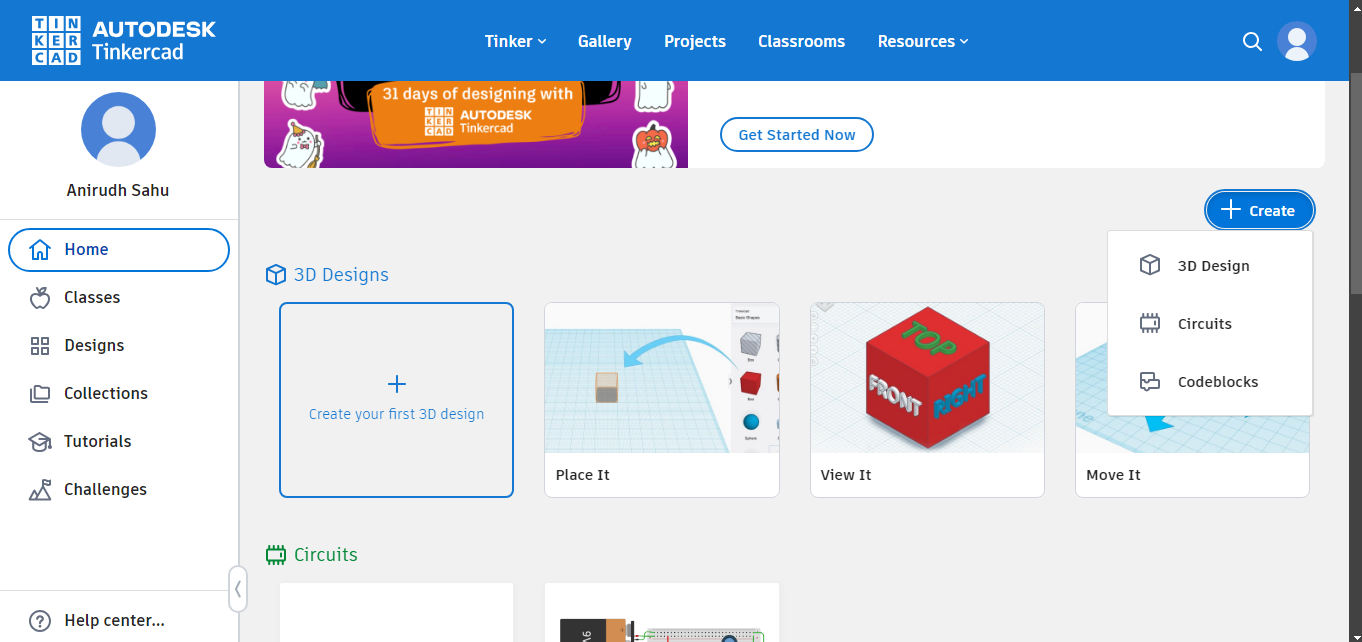Click Create your first 3D design tile
The width and height of the screenshot is (1362, 642).
pos(396,400)
